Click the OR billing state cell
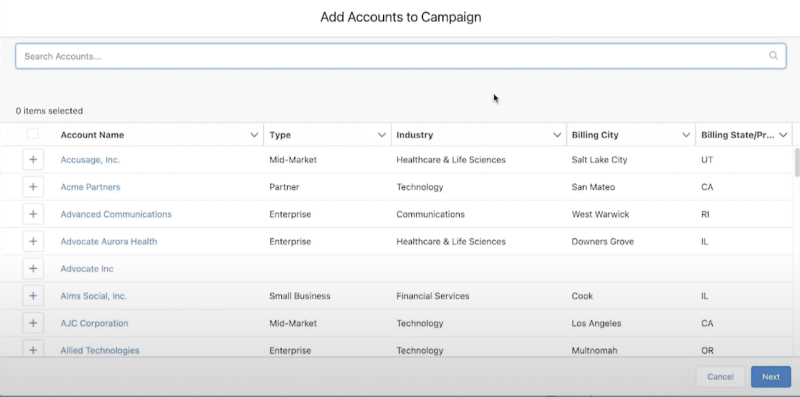 coord(707,350)
